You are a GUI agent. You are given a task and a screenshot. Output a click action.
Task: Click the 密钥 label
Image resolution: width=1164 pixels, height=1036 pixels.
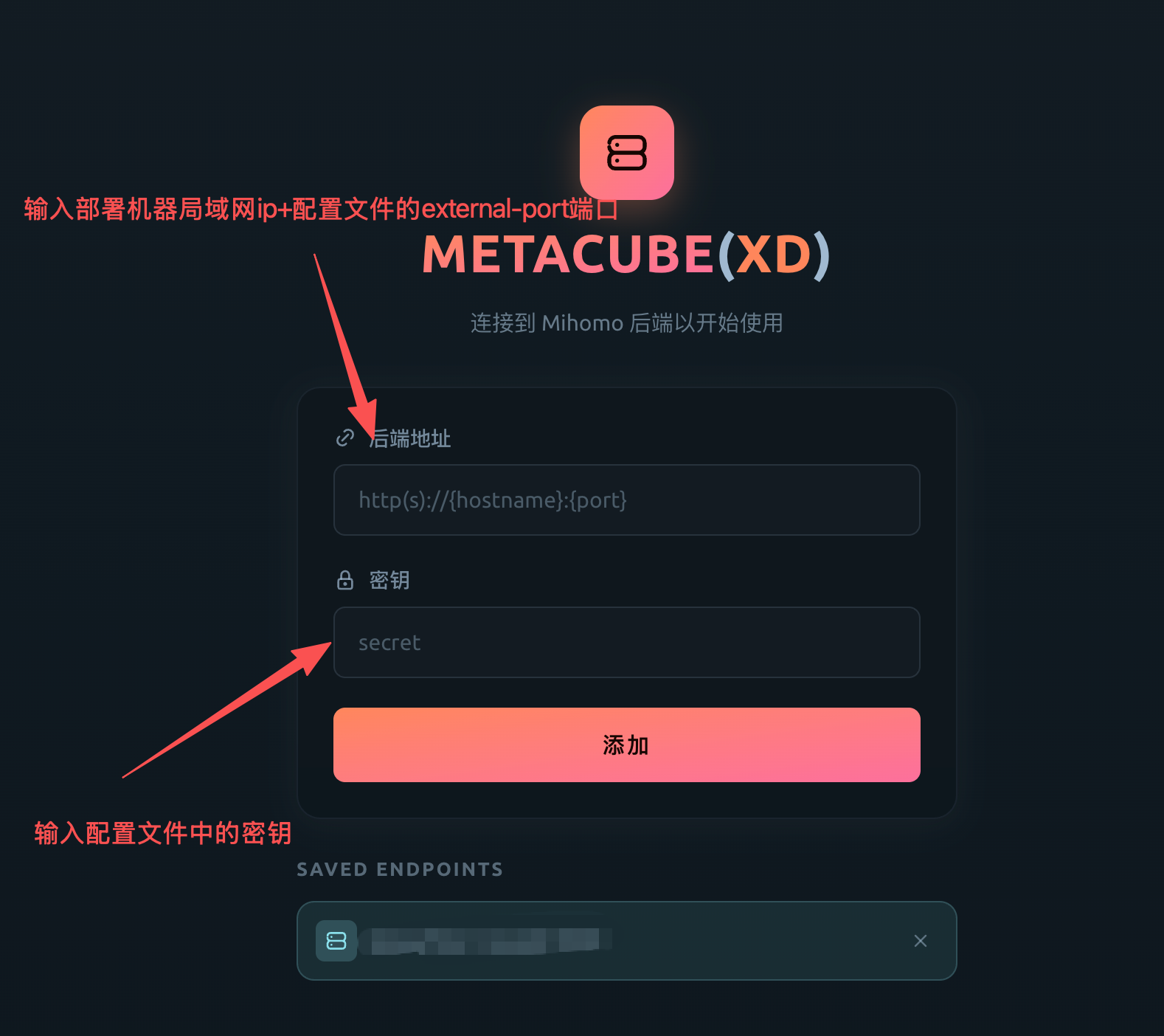coord(389,580)
